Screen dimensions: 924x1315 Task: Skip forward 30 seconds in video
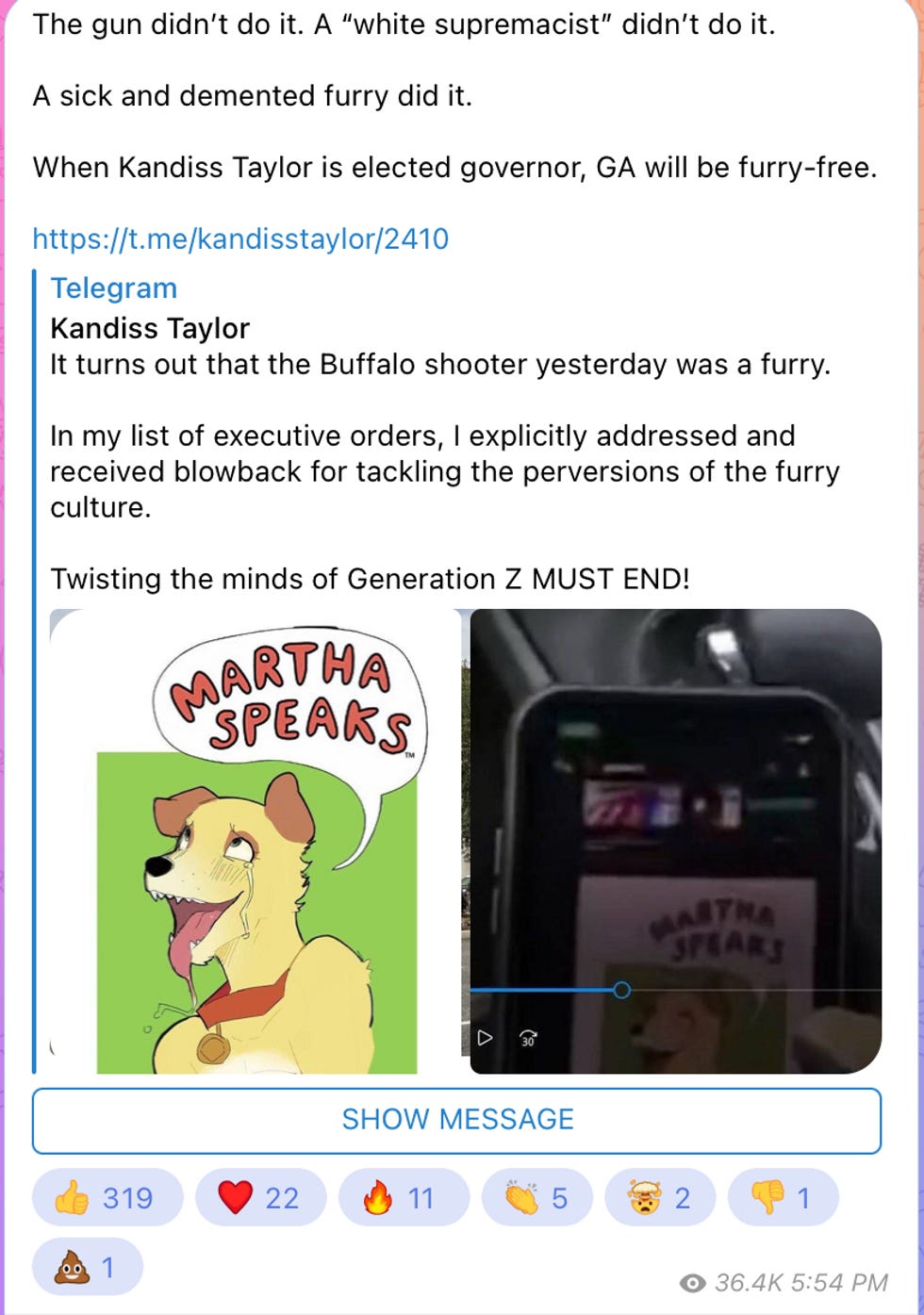[528, 1039]
